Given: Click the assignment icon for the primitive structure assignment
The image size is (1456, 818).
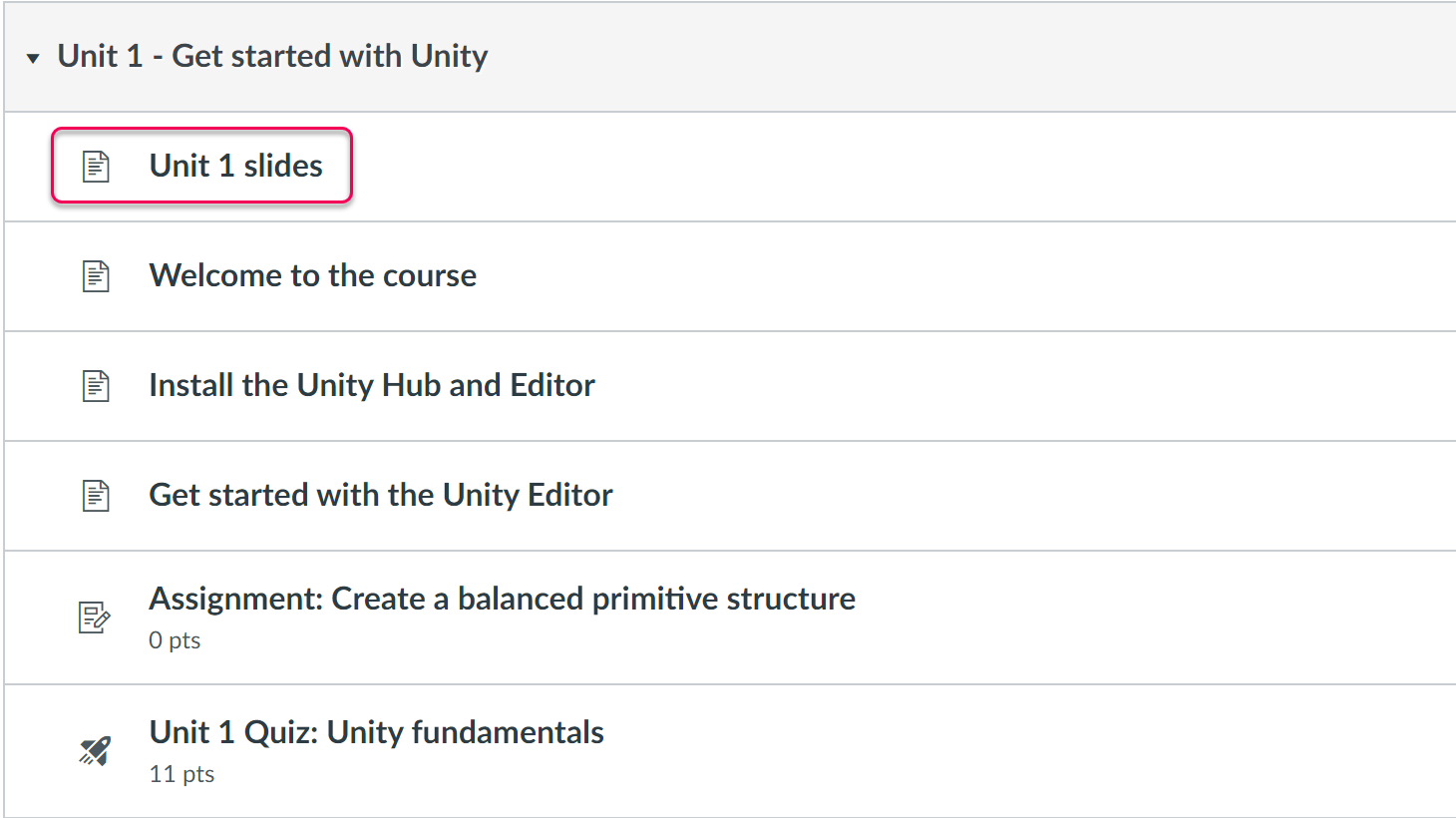Looking at the screenshot, I should click(x=95, y=617).
